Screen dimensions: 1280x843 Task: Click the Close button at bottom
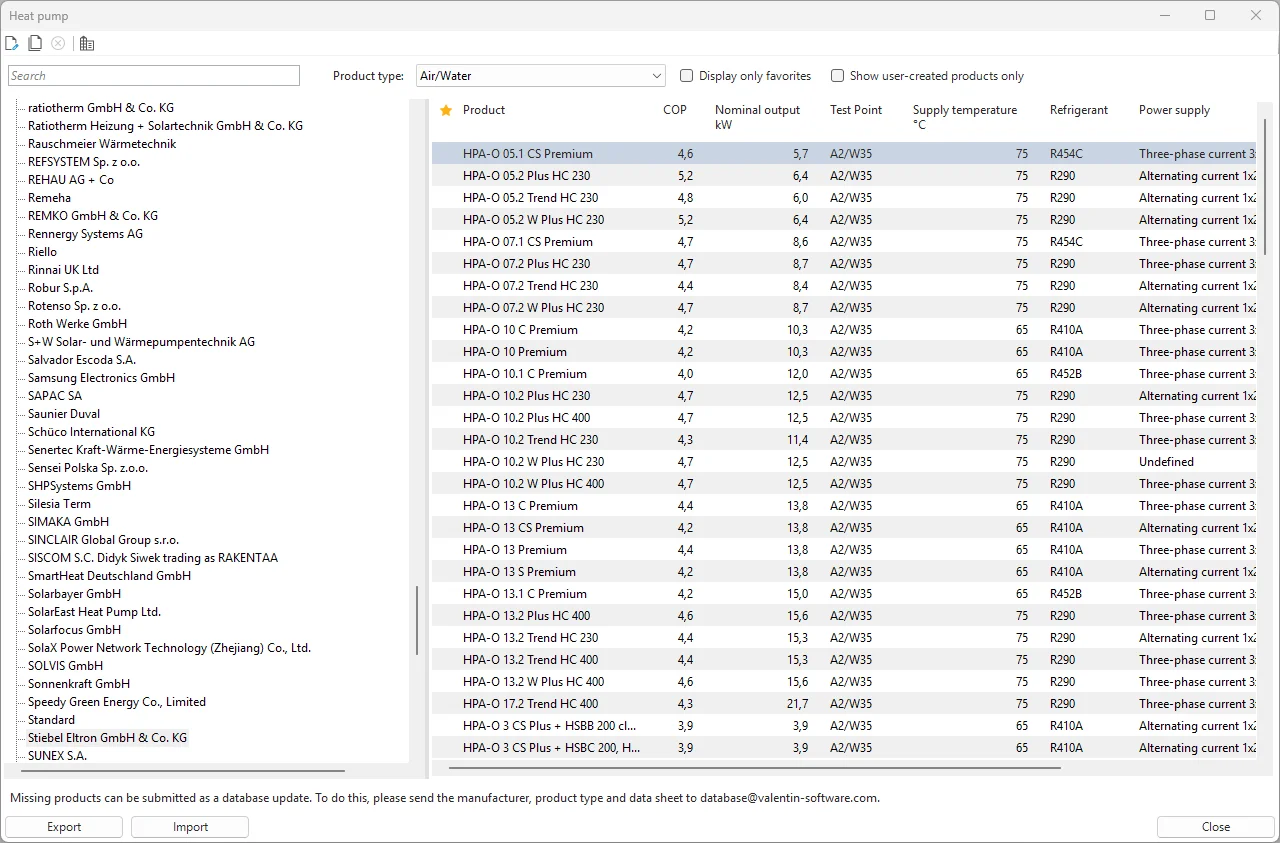point(1215,827)
